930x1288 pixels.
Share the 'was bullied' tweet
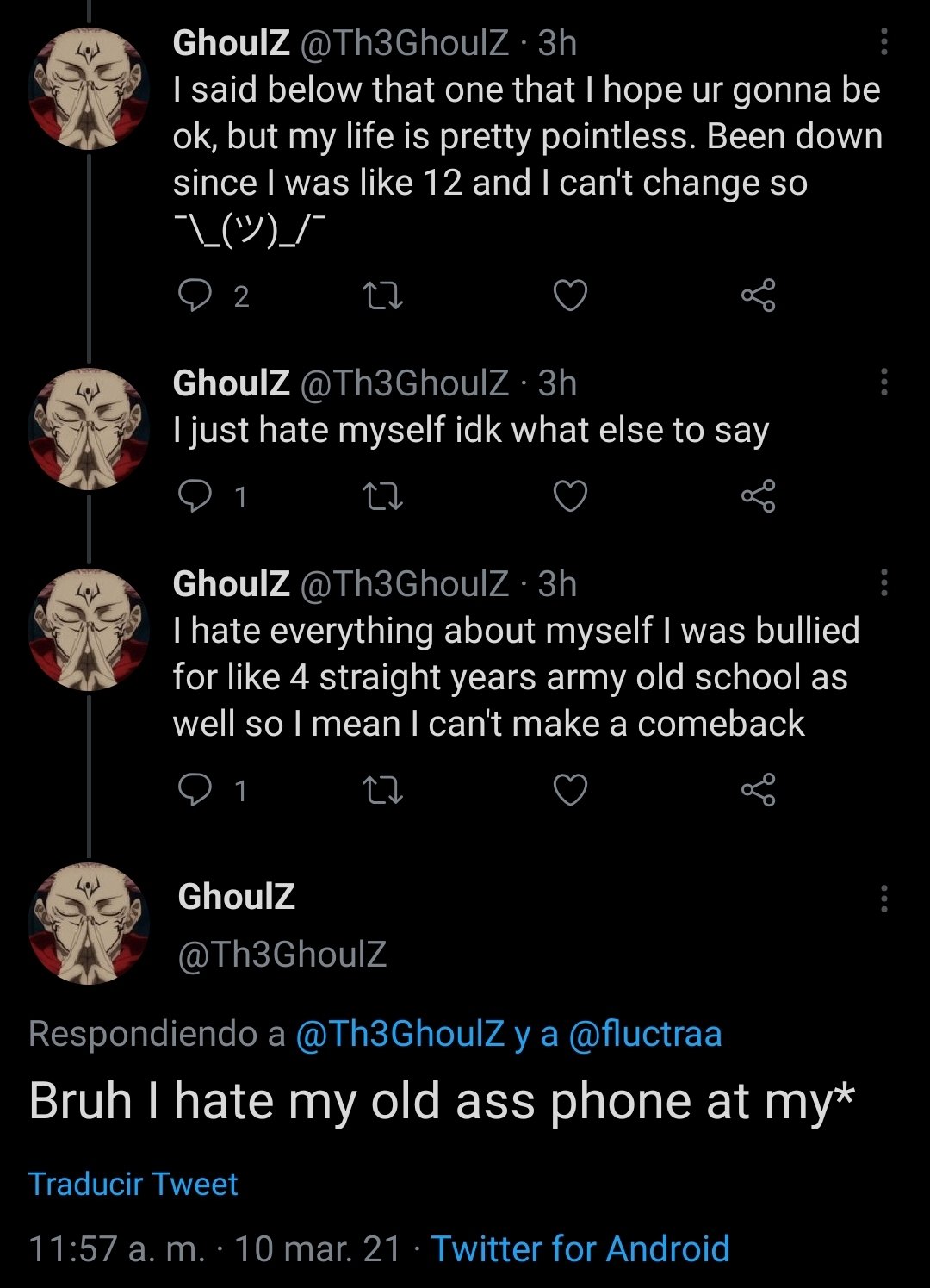758,789
